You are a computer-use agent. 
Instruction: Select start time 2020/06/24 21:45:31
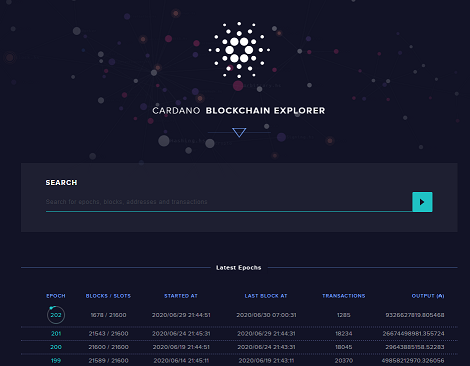click(181, 334)
